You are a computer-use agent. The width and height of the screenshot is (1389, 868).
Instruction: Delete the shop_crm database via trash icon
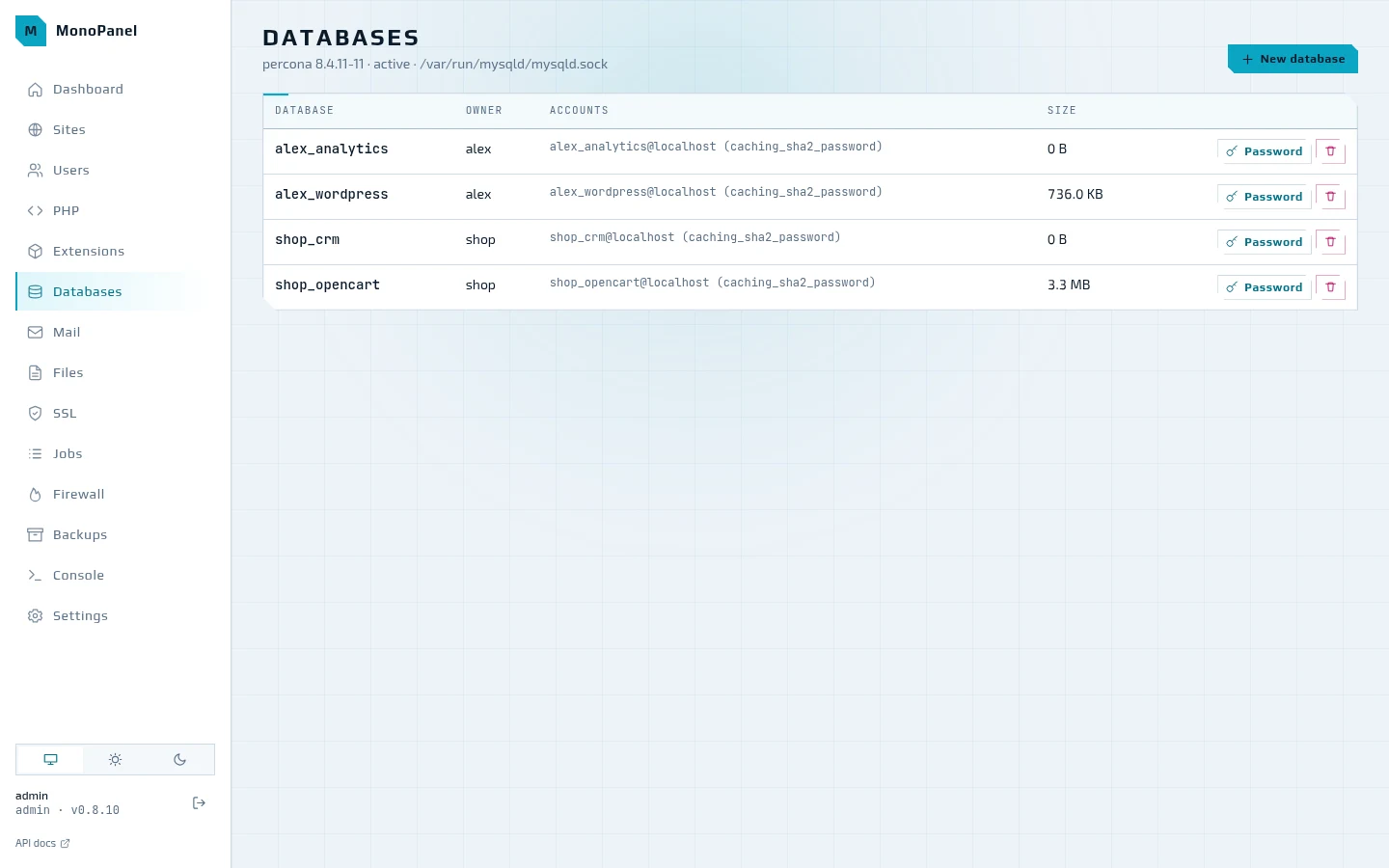[1330, 242]
